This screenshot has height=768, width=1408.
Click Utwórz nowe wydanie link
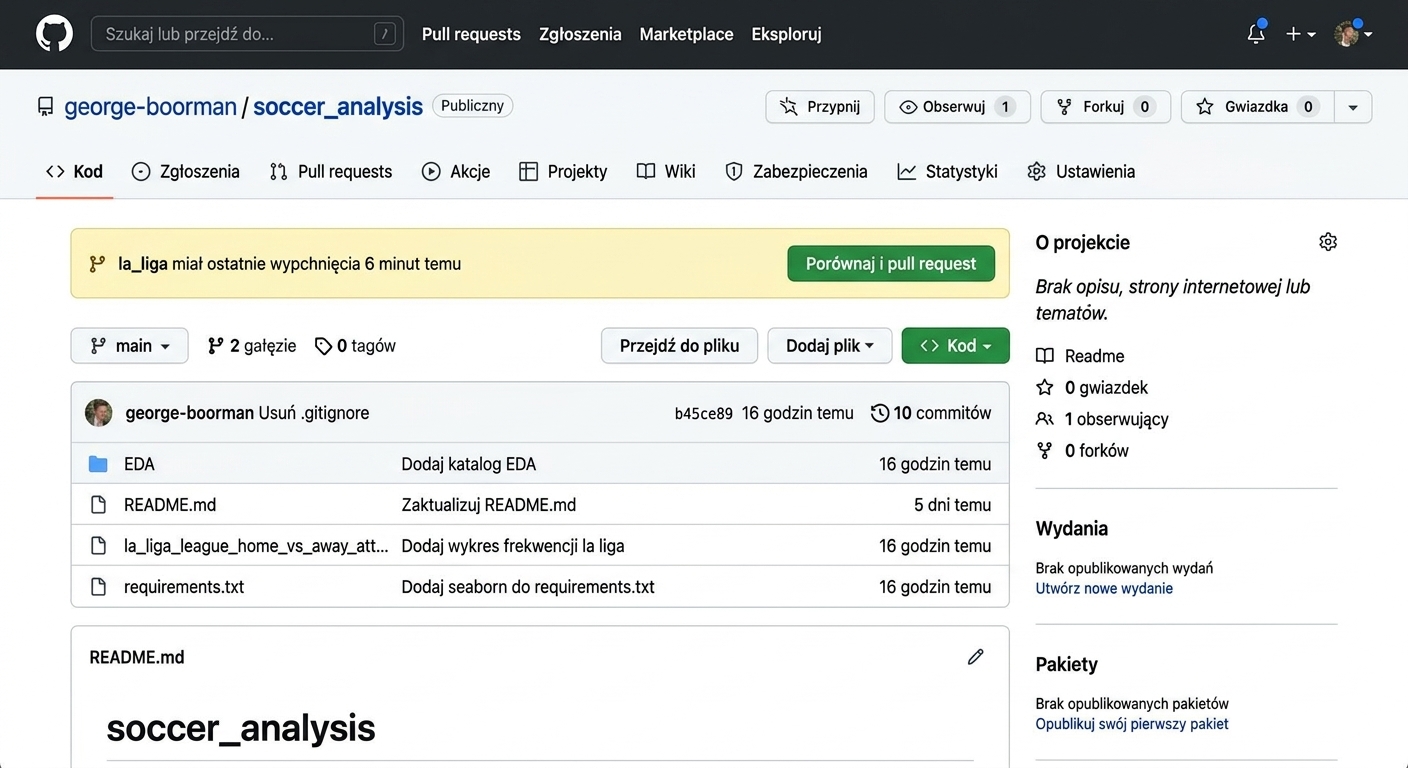[1104, 588]
